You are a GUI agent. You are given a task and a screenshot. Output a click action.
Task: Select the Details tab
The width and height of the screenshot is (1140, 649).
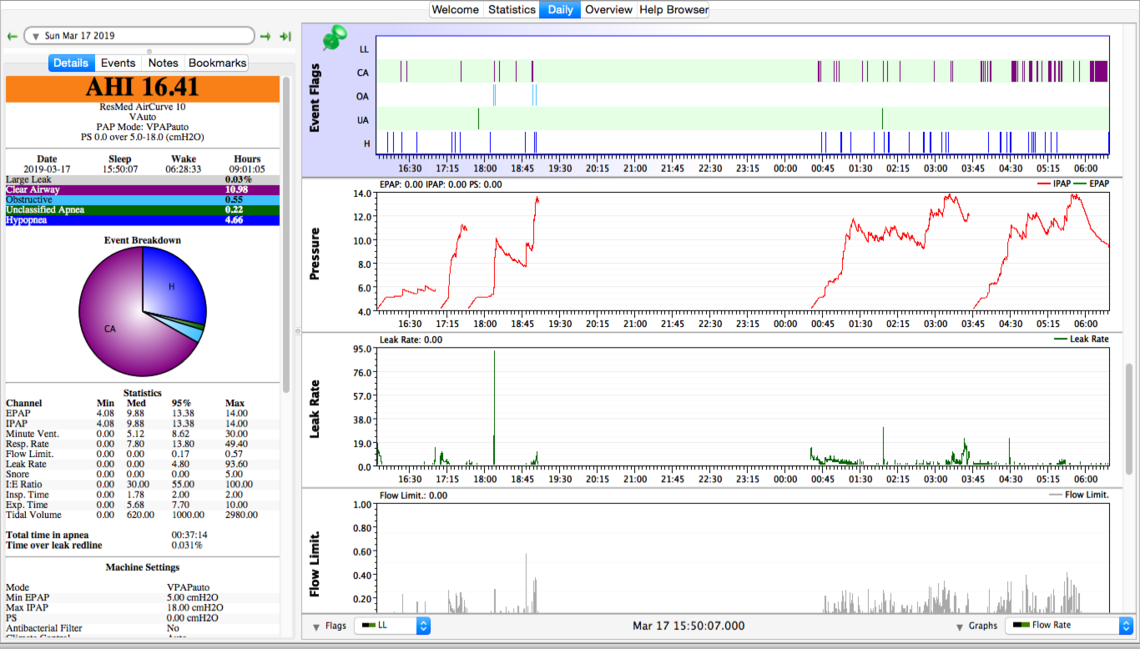71,63
